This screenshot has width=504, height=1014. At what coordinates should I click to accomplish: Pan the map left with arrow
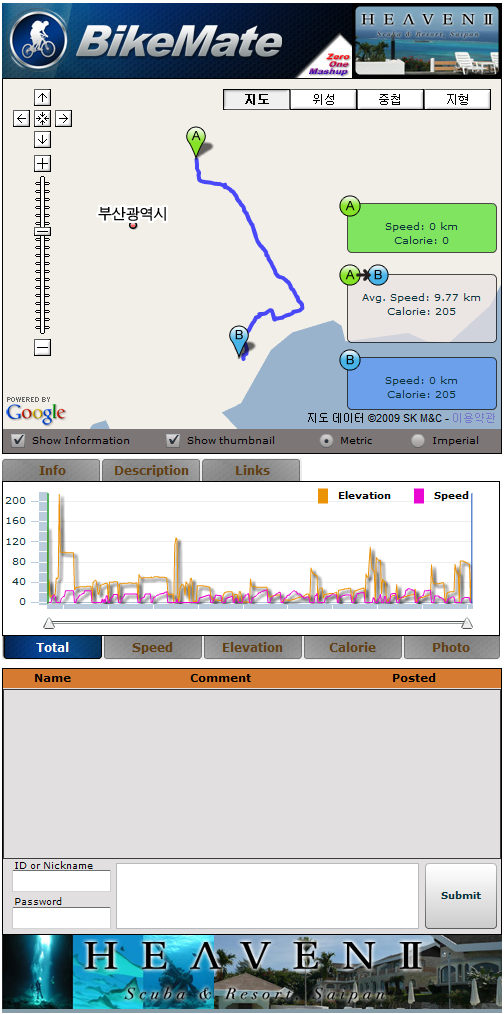pos(22,118)
